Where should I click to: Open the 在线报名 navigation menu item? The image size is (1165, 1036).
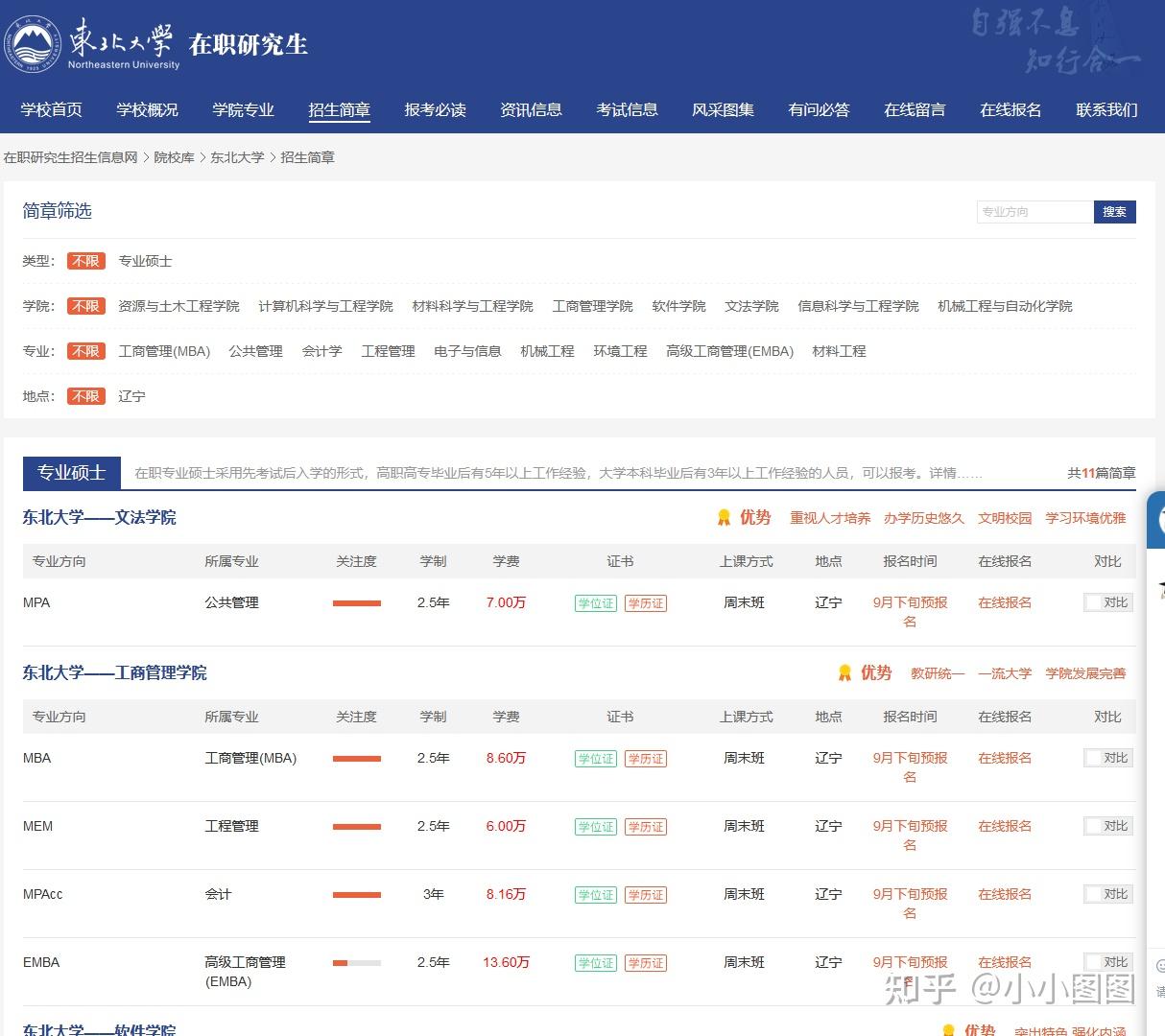[1010, 109]
